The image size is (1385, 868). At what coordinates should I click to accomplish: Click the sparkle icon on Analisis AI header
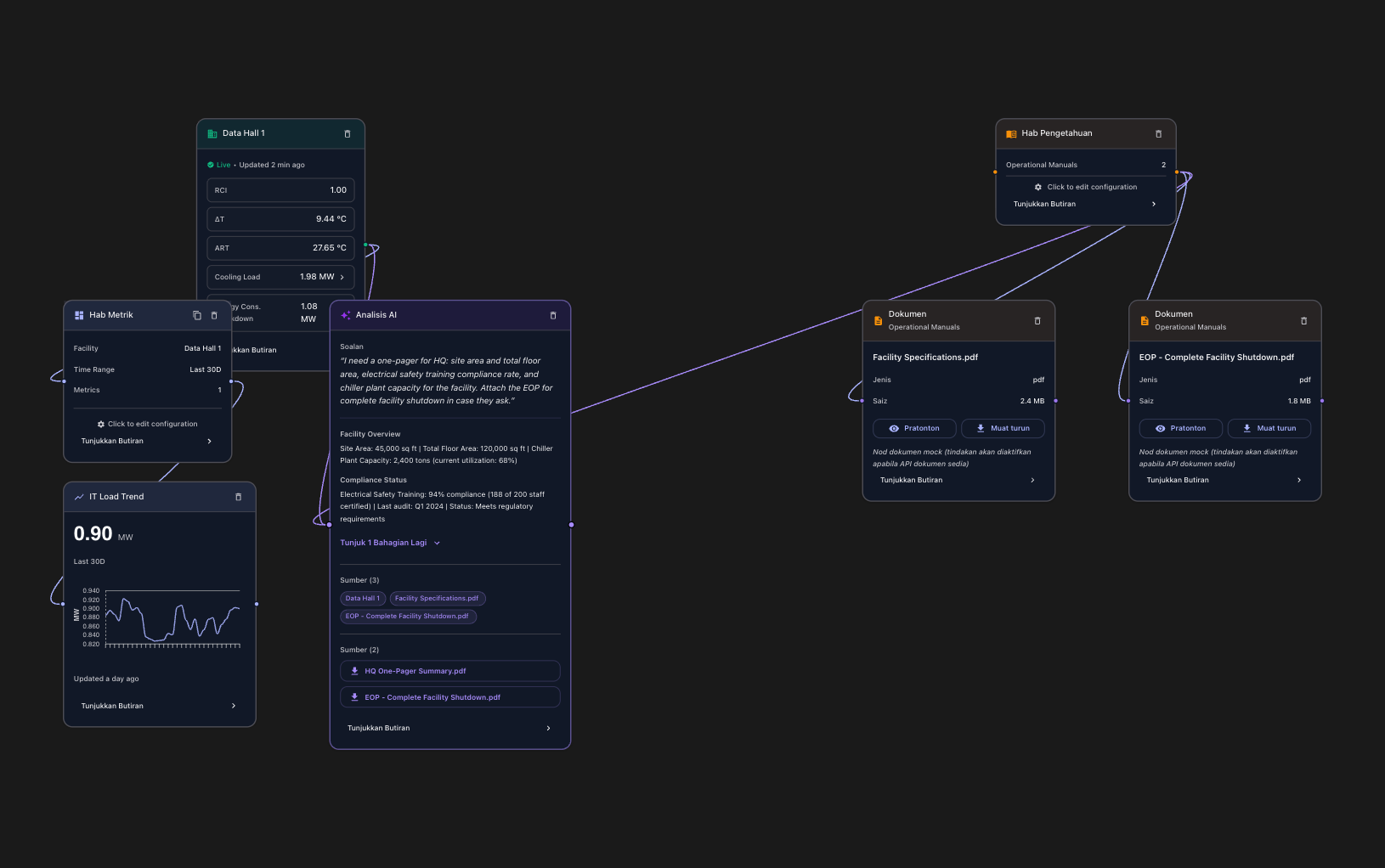click(x=345, y=314)
